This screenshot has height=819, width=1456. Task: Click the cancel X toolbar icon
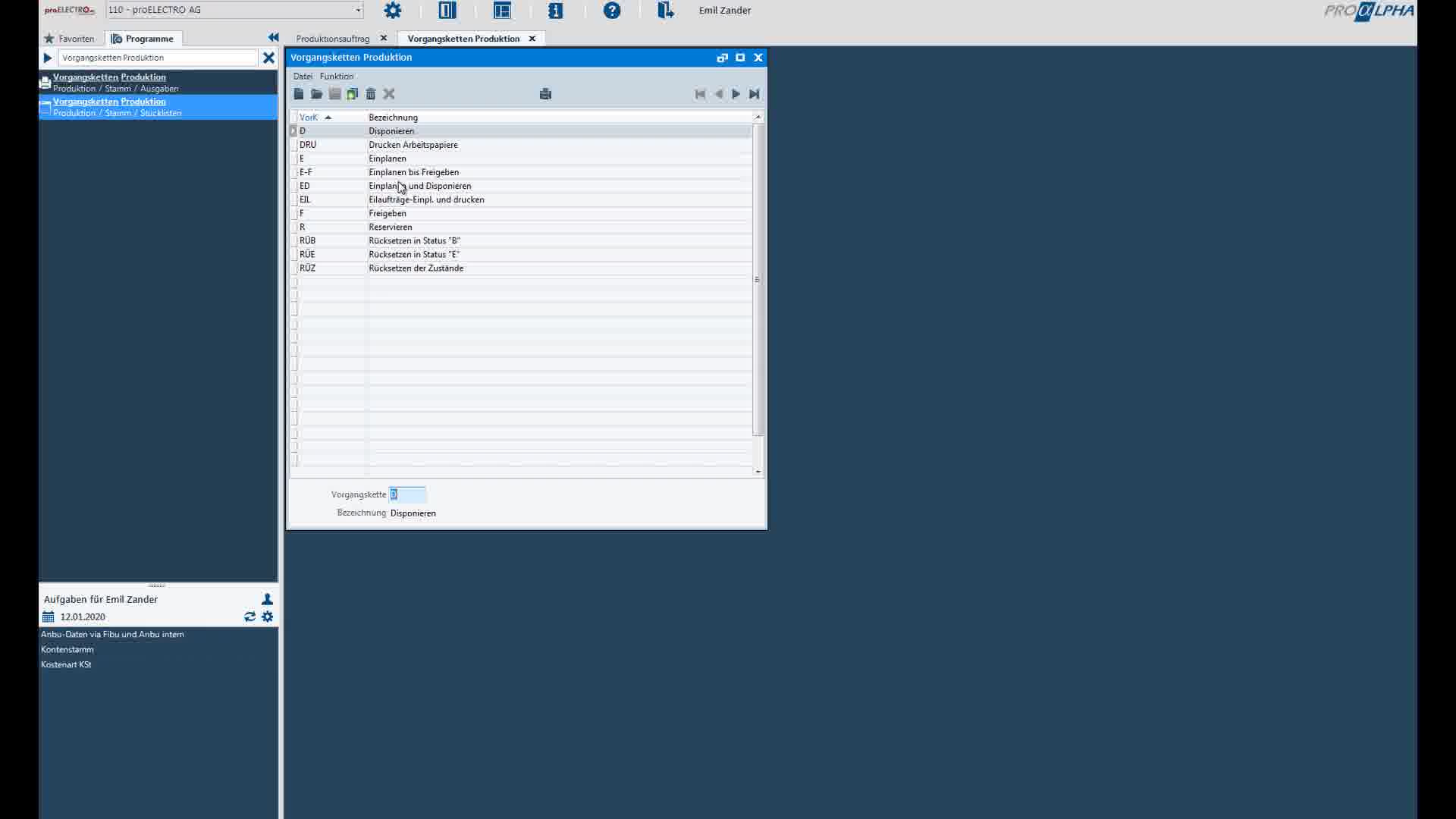click(389, 94)
